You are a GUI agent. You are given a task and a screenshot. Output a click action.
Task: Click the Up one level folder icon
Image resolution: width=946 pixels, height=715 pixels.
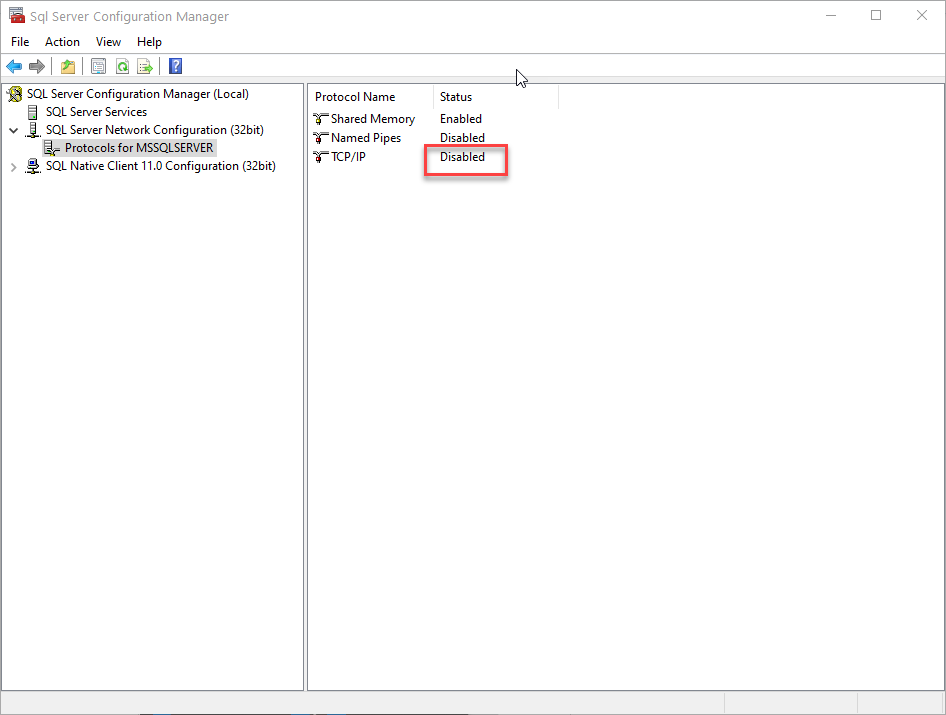click(x=68, y=66)
